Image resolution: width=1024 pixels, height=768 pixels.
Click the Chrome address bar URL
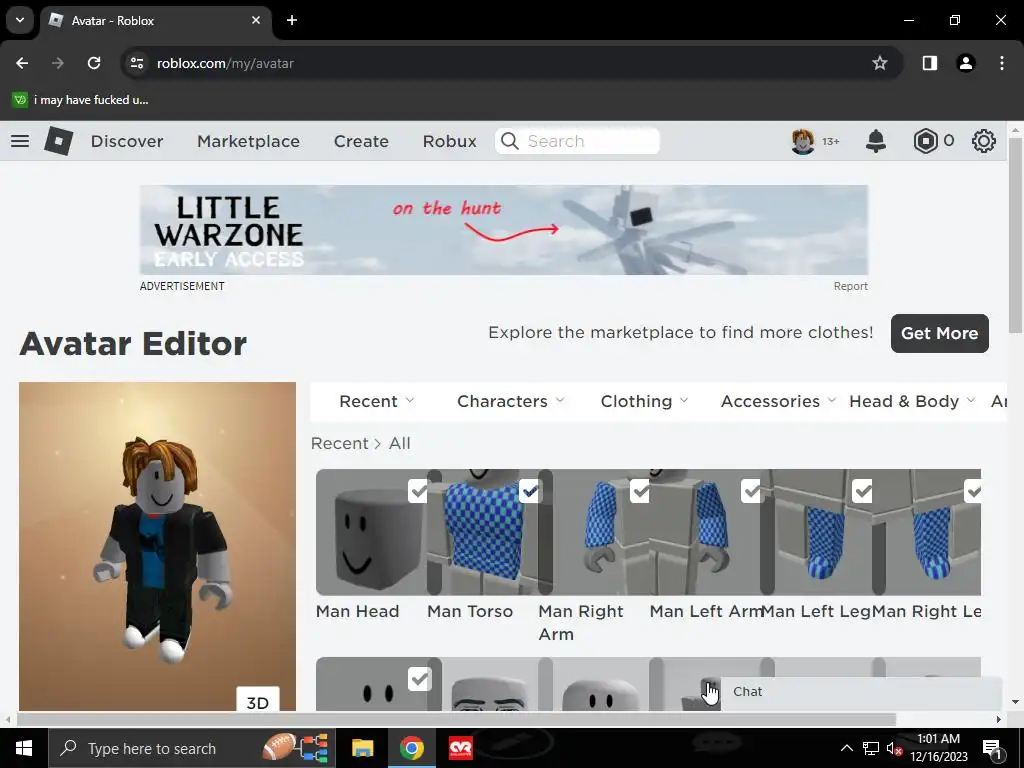[x=225, y=63]
